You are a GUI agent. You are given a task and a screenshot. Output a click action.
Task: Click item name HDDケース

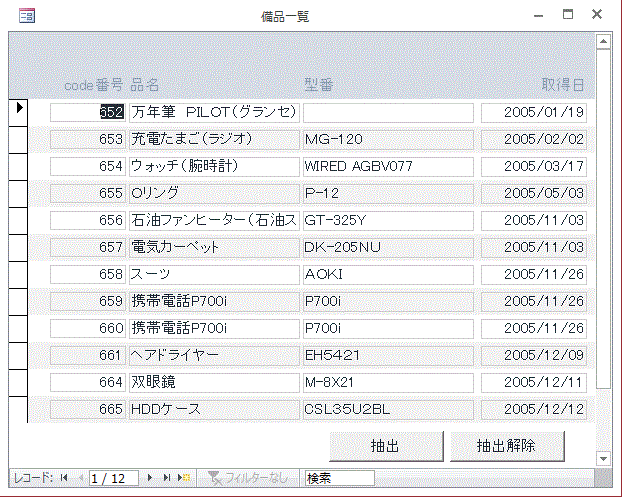click(x=214, y=410)
